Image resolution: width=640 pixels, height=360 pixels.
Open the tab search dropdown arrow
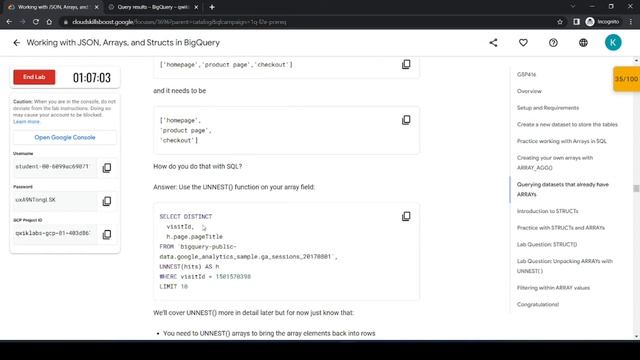point(573,7)
